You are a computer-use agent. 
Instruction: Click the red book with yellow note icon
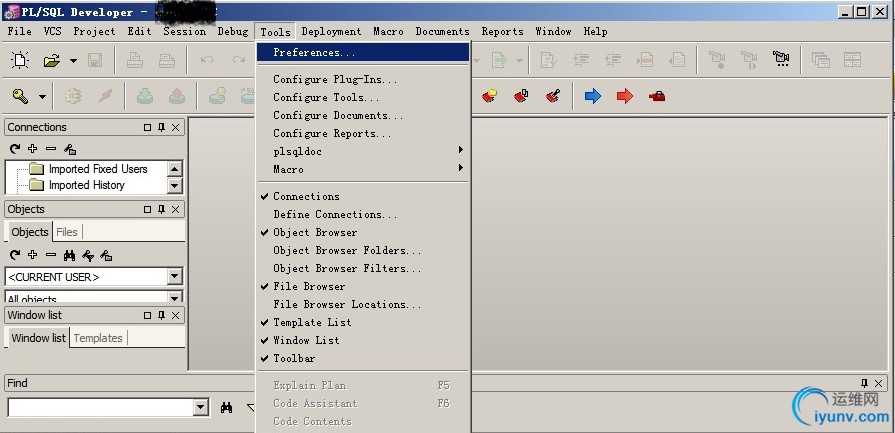click(489, 96)
